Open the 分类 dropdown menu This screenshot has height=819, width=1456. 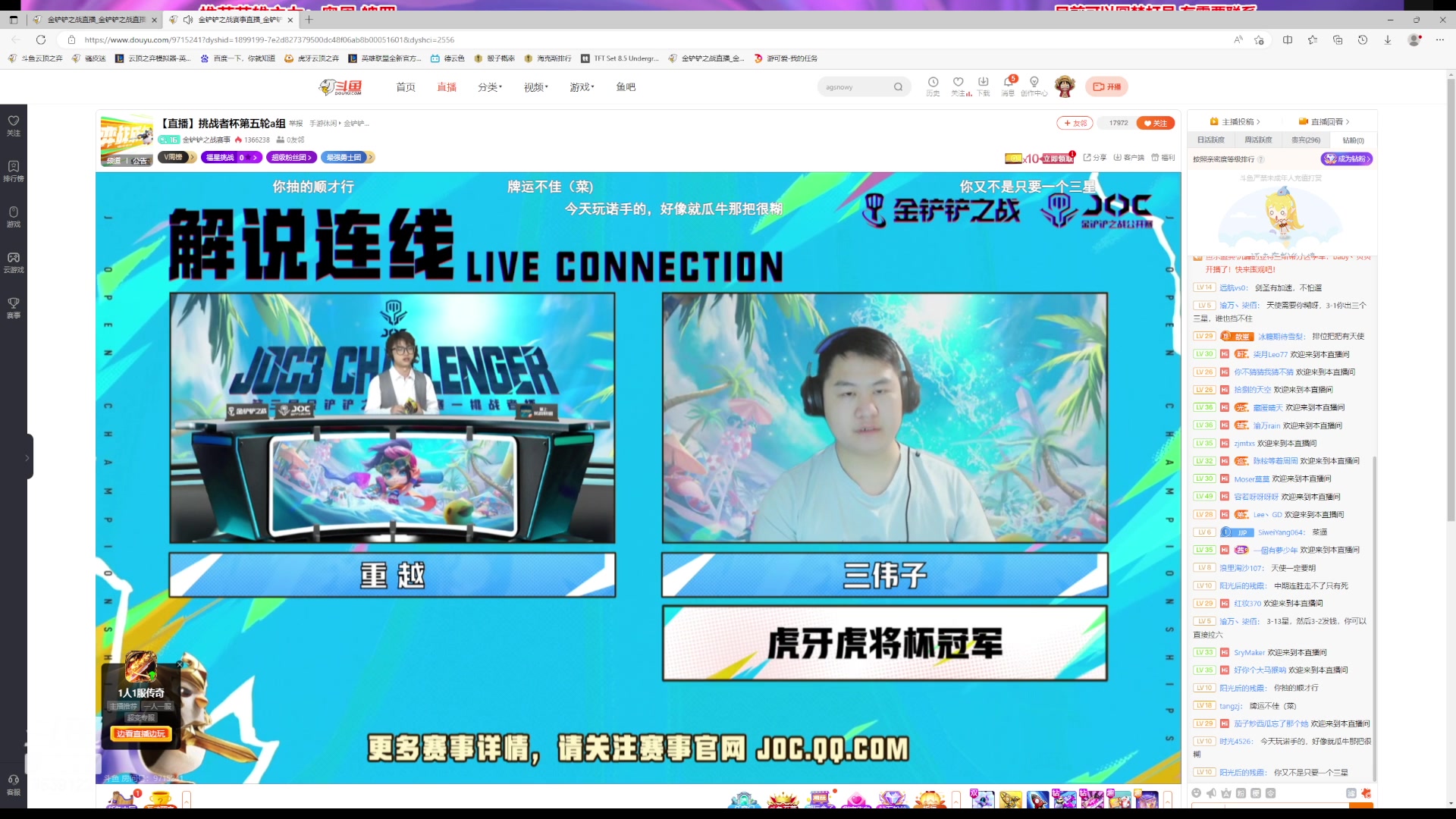coord(490,87)
